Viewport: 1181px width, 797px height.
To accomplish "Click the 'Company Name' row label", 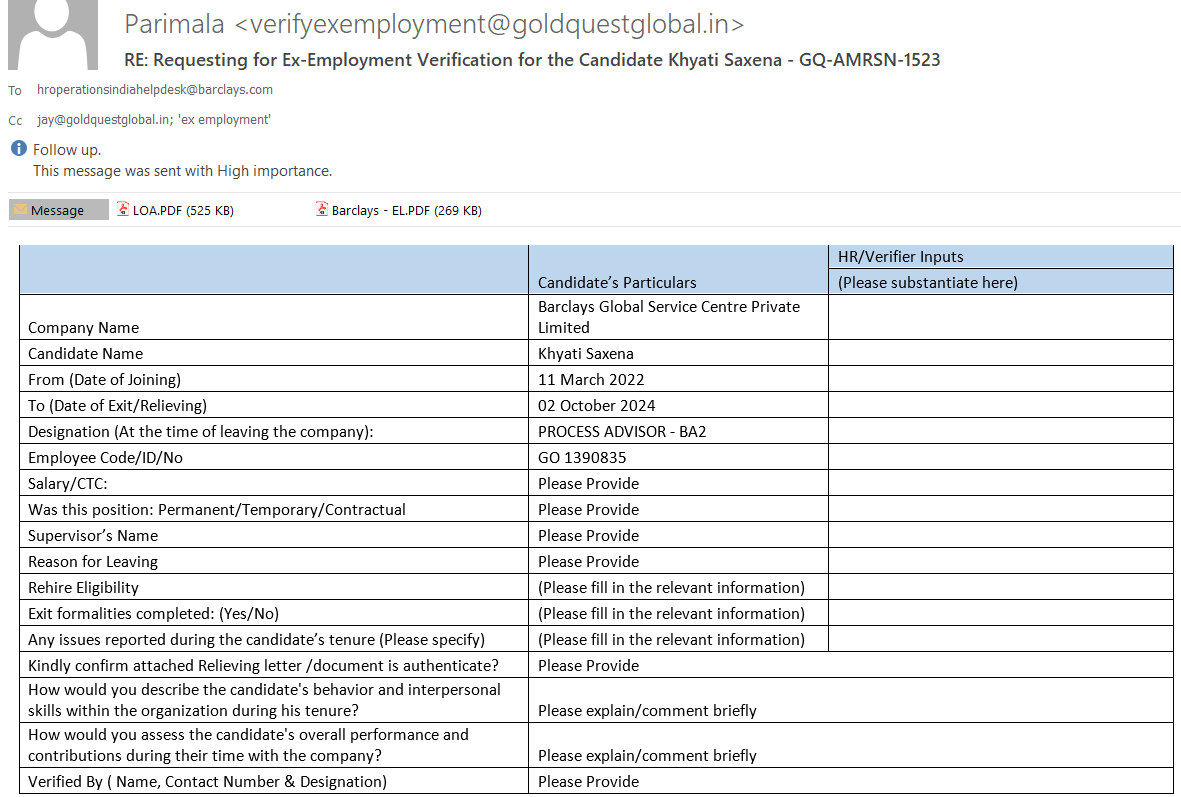I will coord(84,328).
